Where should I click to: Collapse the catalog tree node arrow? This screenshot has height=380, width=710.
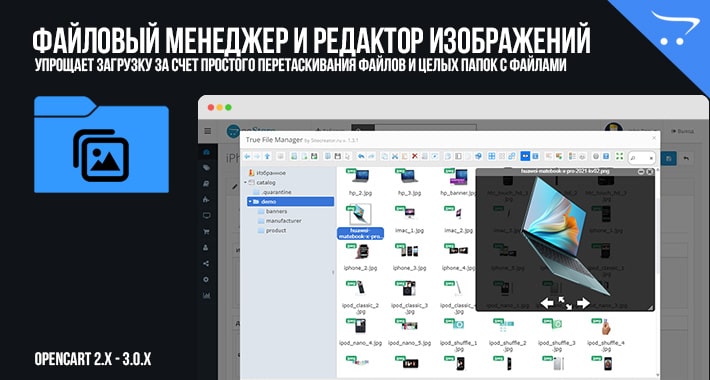tap(245, 182)
